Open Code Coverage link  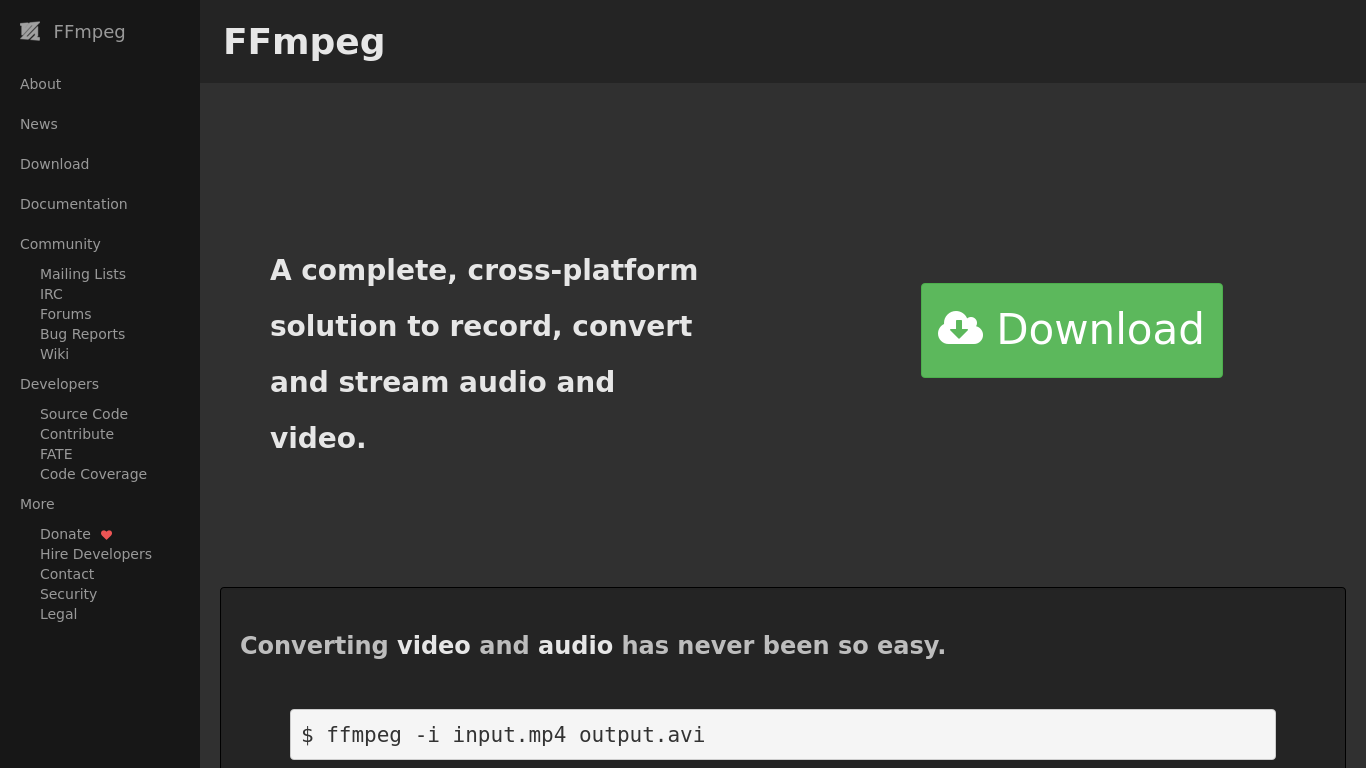(x=93, y=474)
